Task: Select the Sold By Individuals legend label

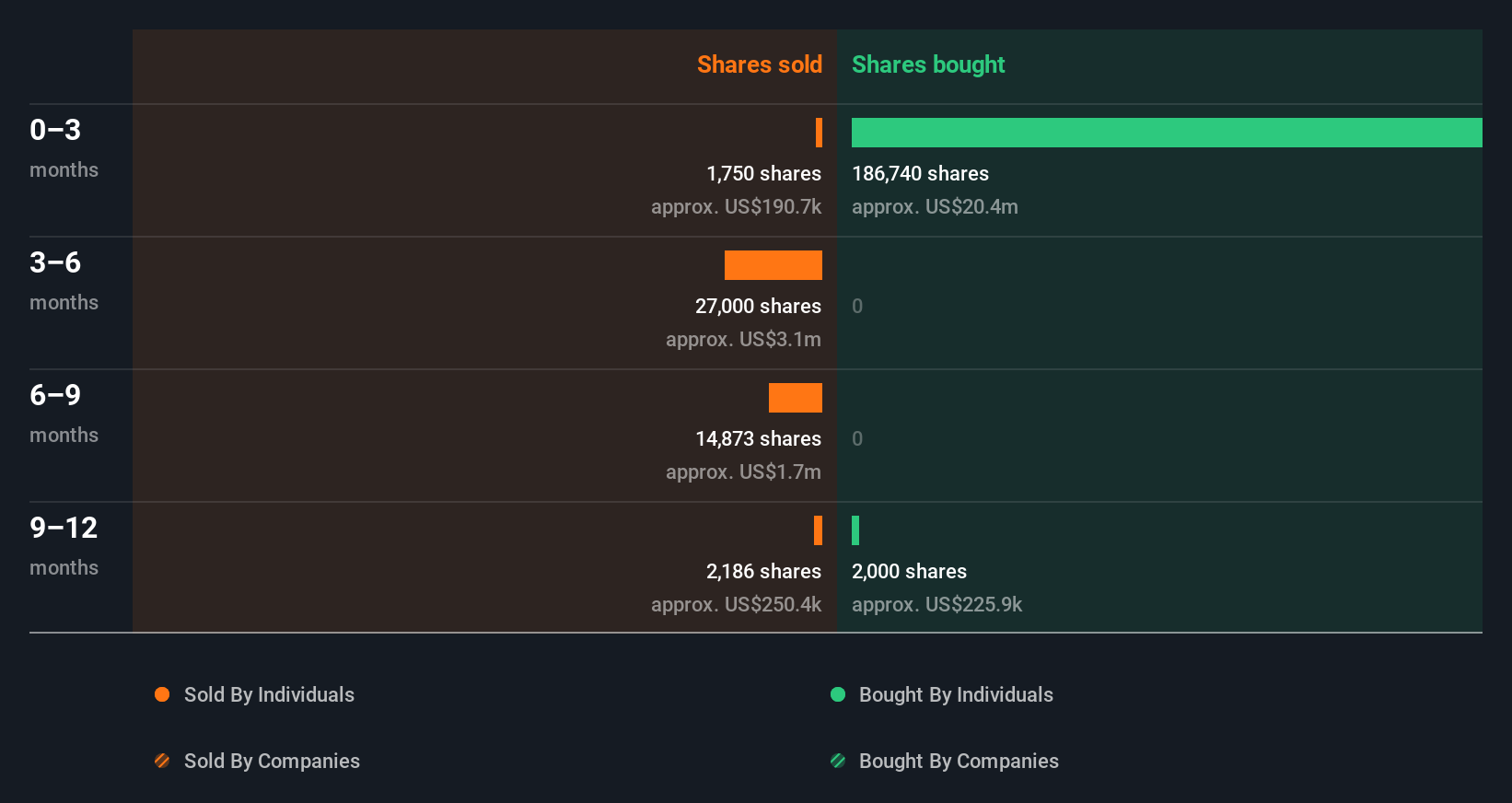Action: tap(269, 694)
